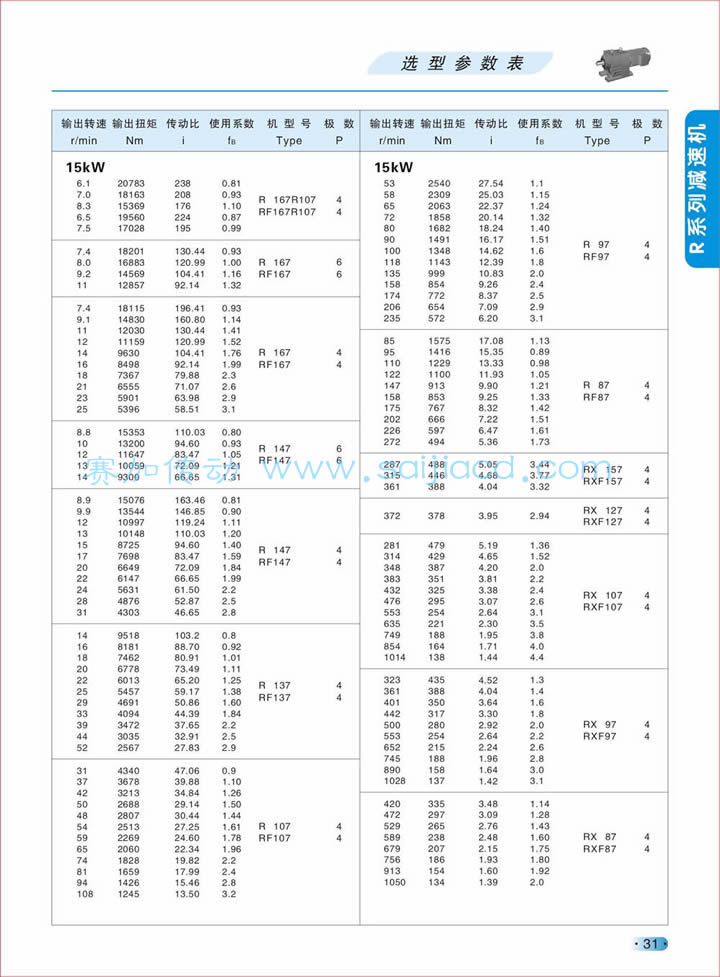Select the model label RXF97
The width and height of the screenshot is (720, 977).
tap(599, 736)
